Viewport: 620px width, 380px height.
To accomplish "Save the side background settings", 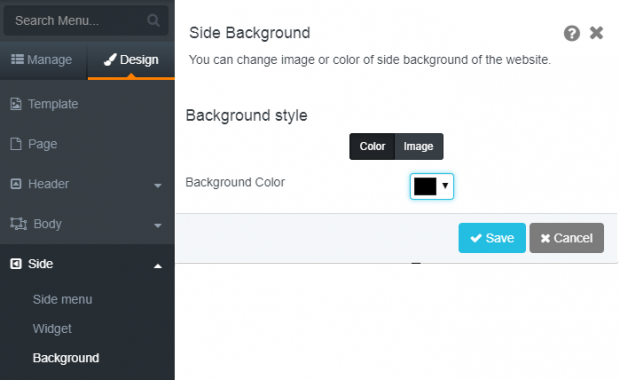I will point(492,238).
